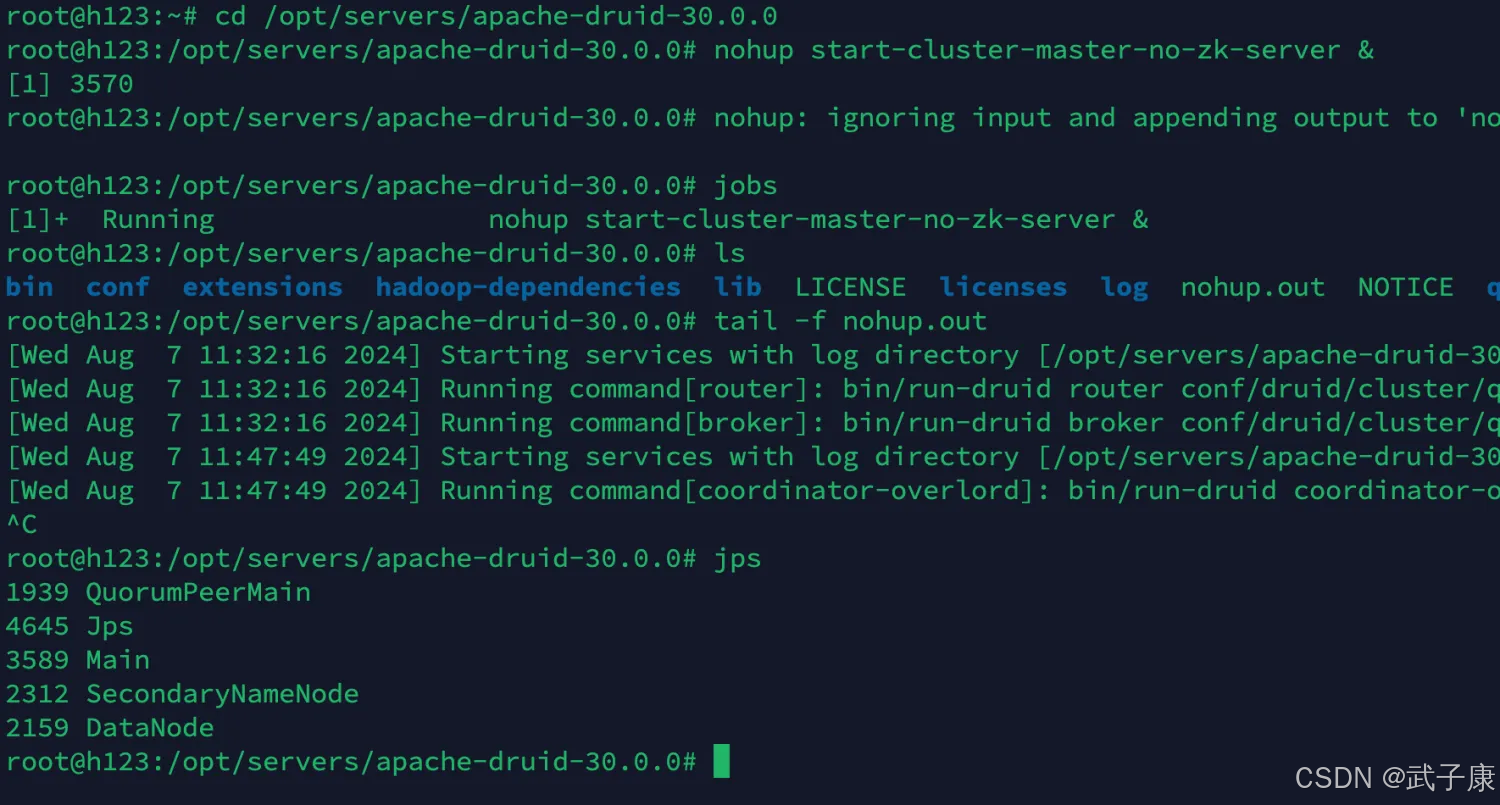Click the 'LICENSE' file name

(x=850, y=288)
